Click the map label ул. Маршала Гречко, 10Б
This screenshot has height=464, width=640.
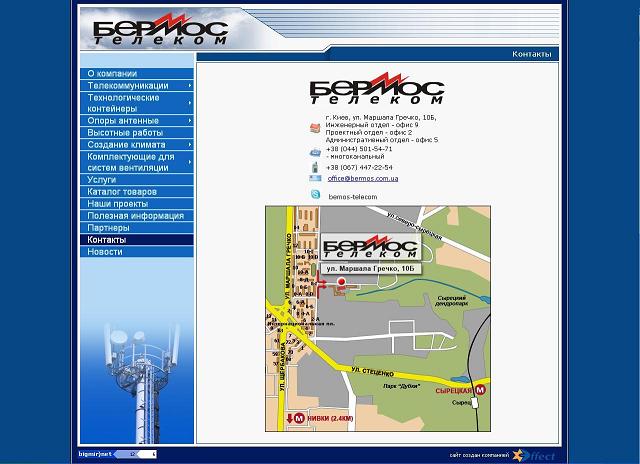click(370, 268)
